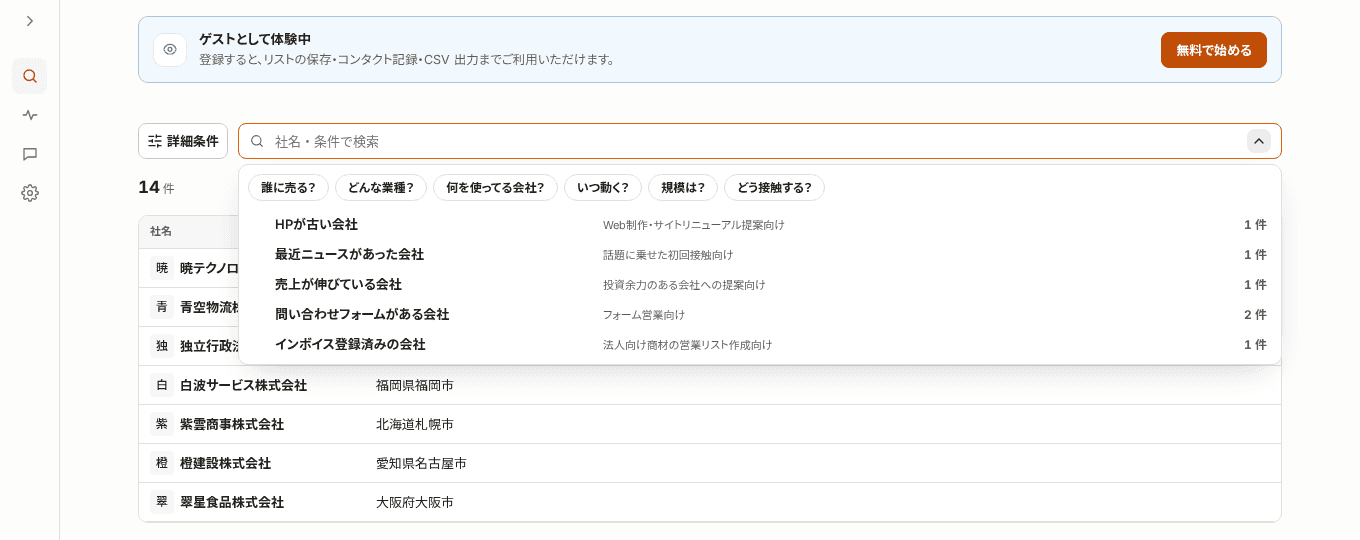
Task: Click the 独 avatar badge
Action: [x=162, y=346]
